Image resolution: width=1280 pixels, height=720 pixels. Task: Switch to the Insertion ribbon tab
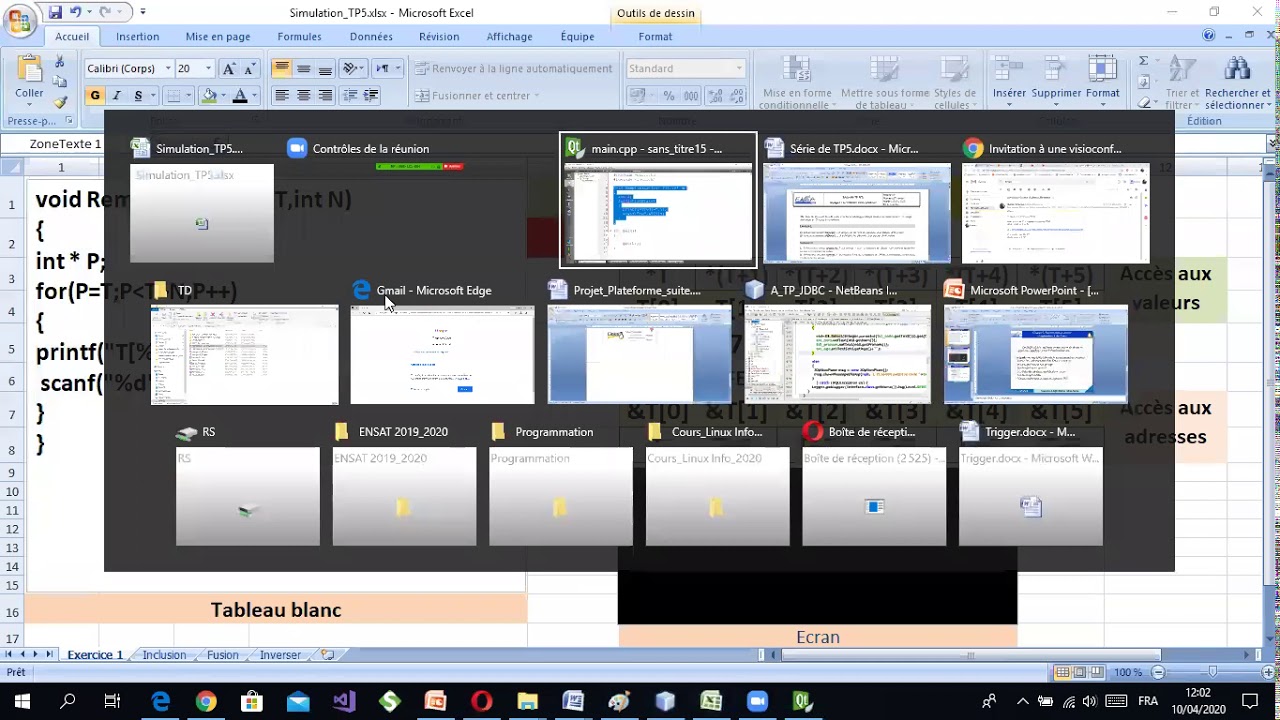point(137,36)
